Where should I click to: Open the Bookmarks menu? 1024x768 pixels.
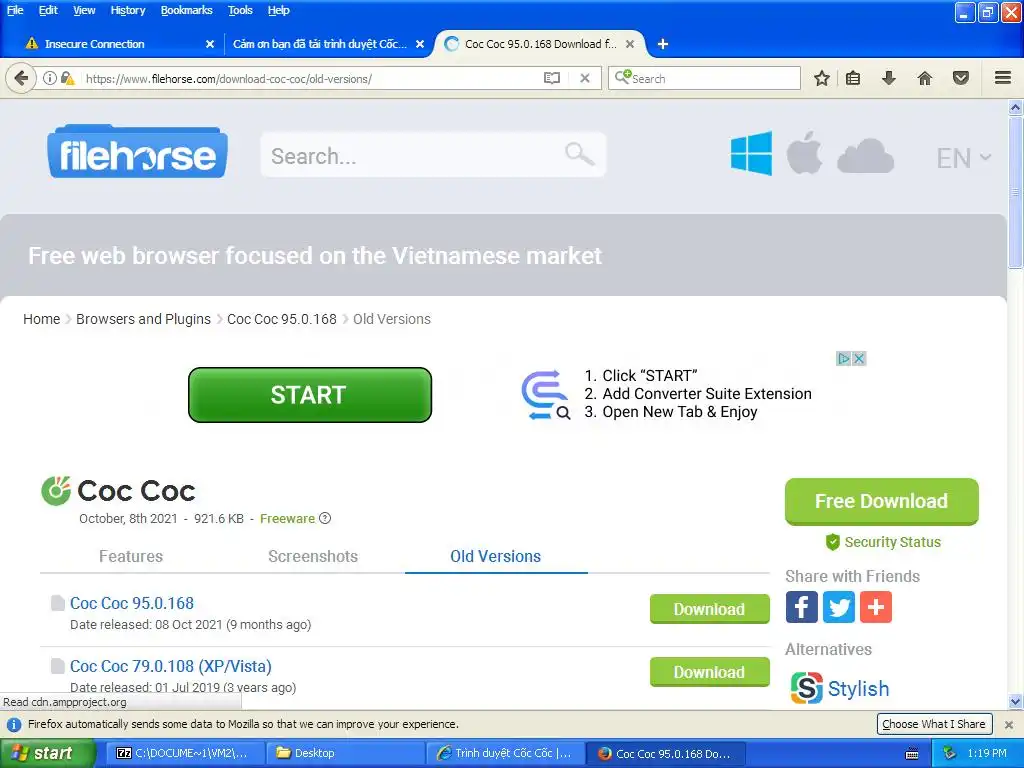point(186,10)
